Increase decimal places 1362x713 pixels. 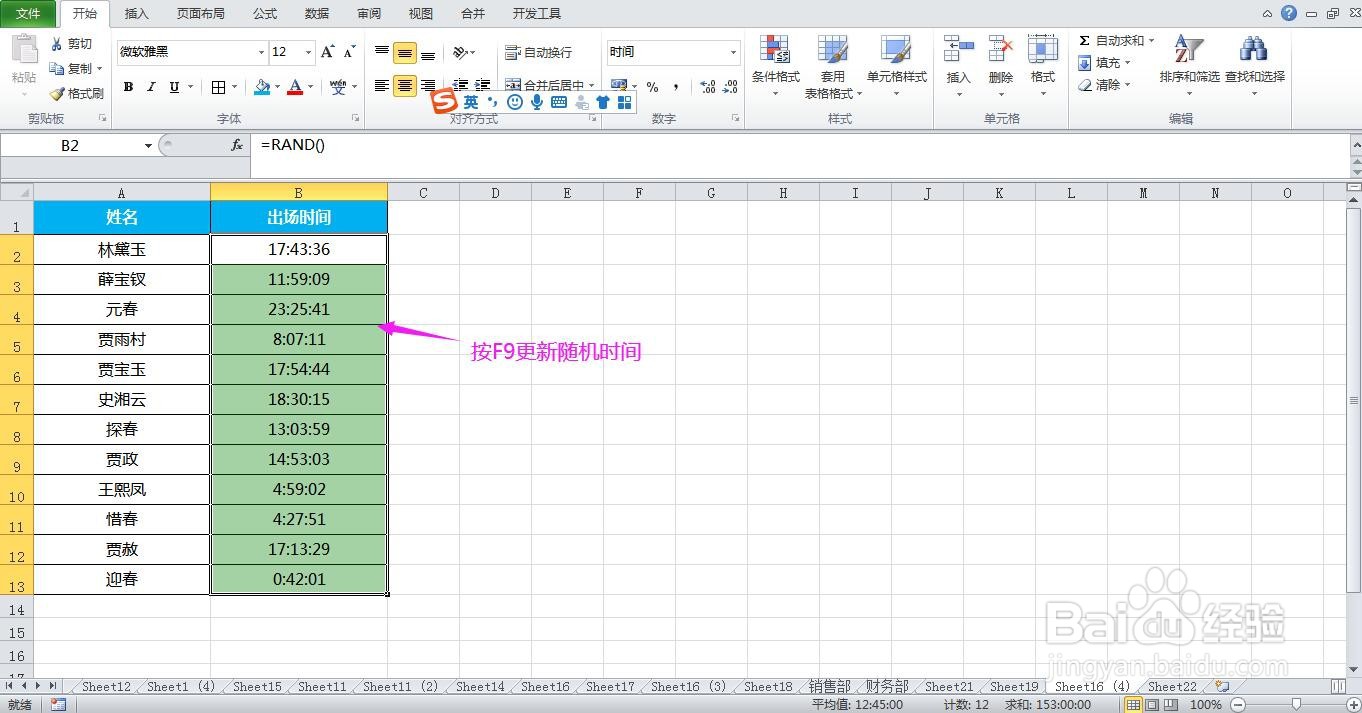point(707,87)
